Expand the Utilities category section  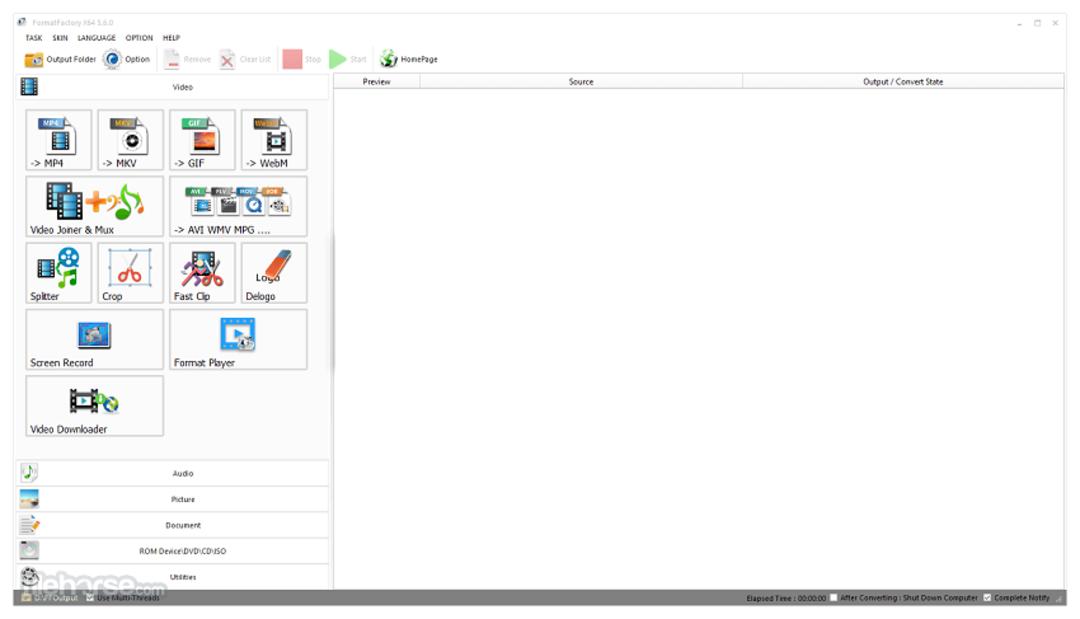tap(172, 576)
